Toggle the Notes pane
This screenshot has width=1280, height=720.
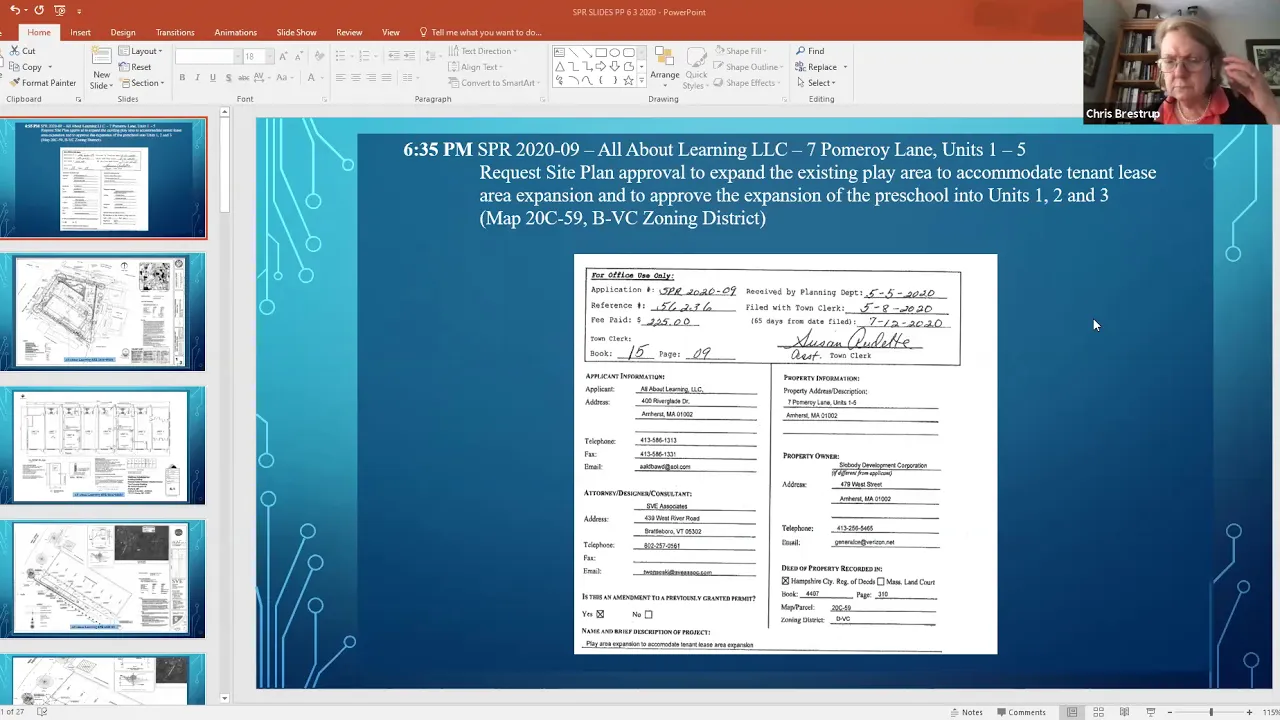pos(966,712)
